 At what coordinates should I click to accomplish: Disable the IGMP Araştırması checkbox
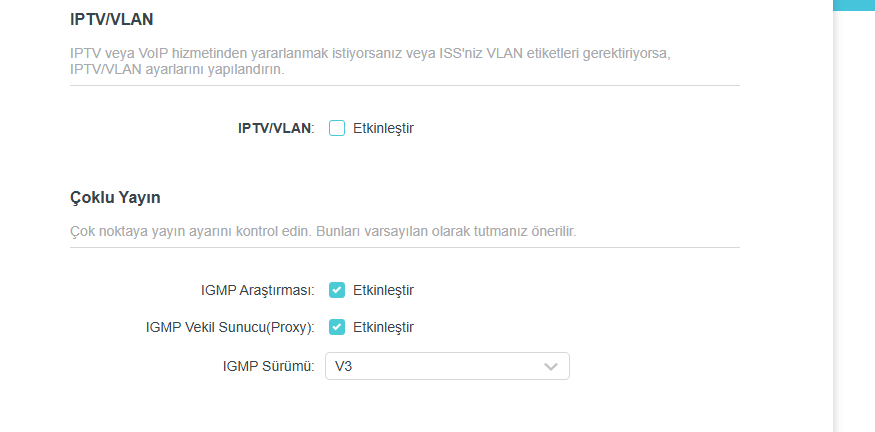coord(337,290)
